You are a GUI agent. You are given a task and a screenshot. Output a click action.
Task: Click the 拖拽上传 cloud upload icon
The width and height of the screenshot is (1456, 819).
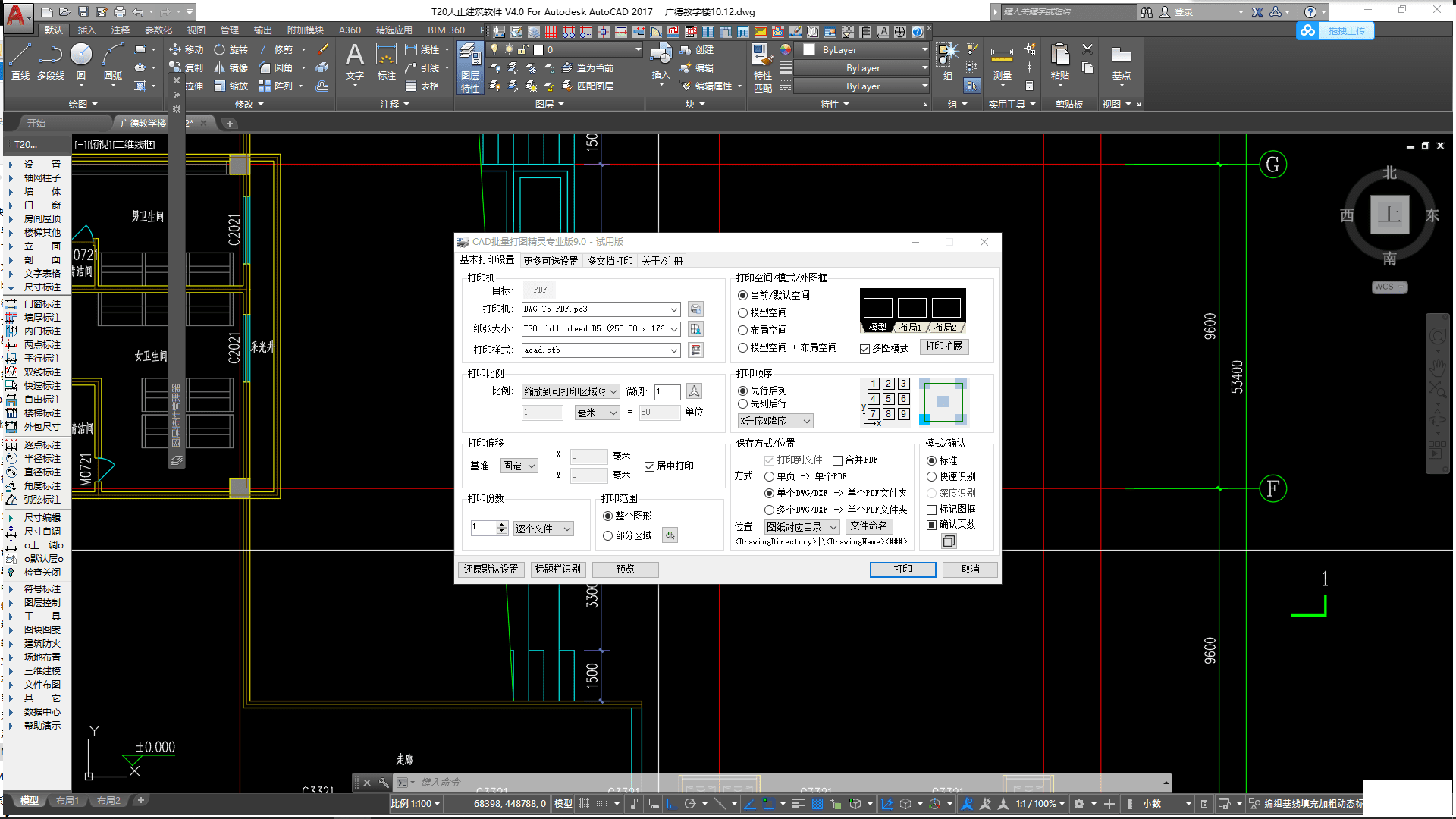pyautogui.click(x=1307, y=30)
